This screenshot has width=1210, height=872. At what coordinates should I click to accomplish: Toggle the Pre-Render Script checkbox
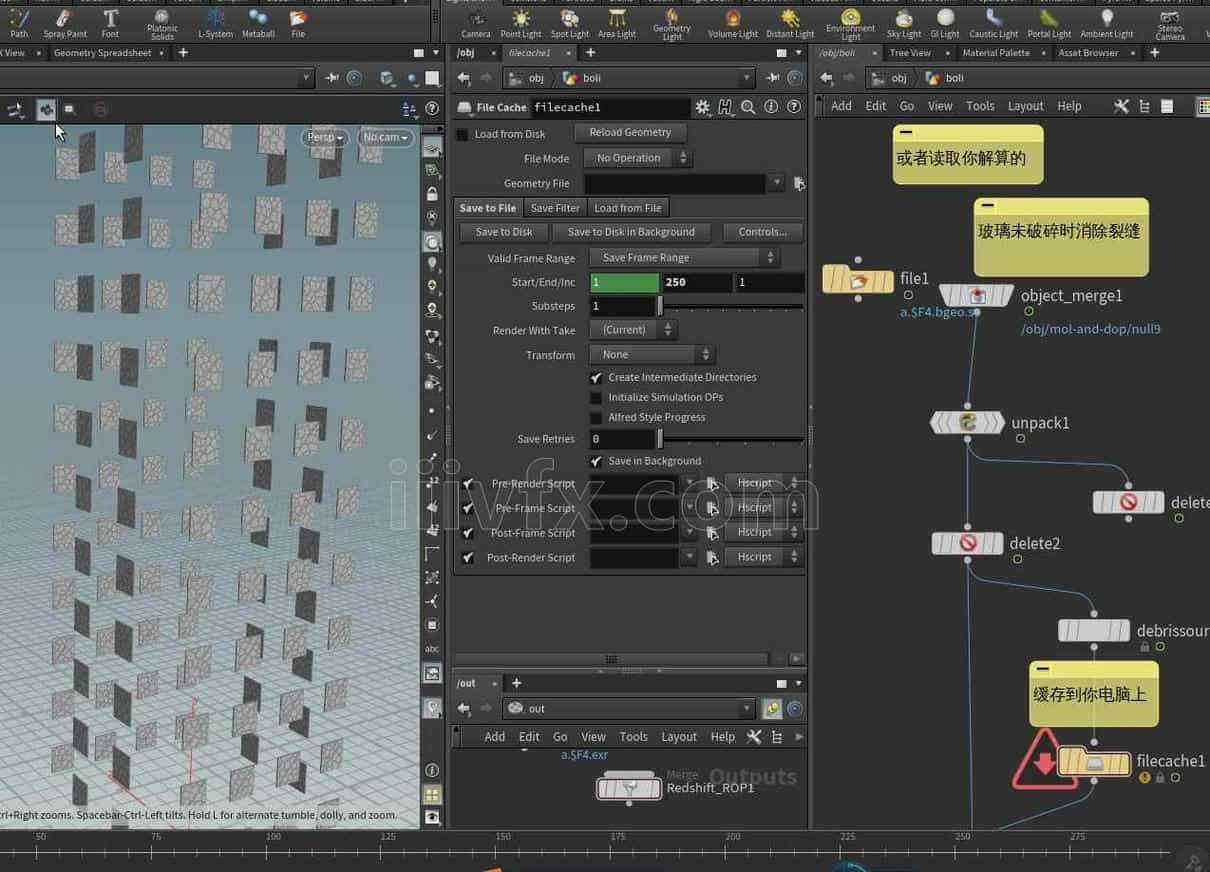(468, 483)
